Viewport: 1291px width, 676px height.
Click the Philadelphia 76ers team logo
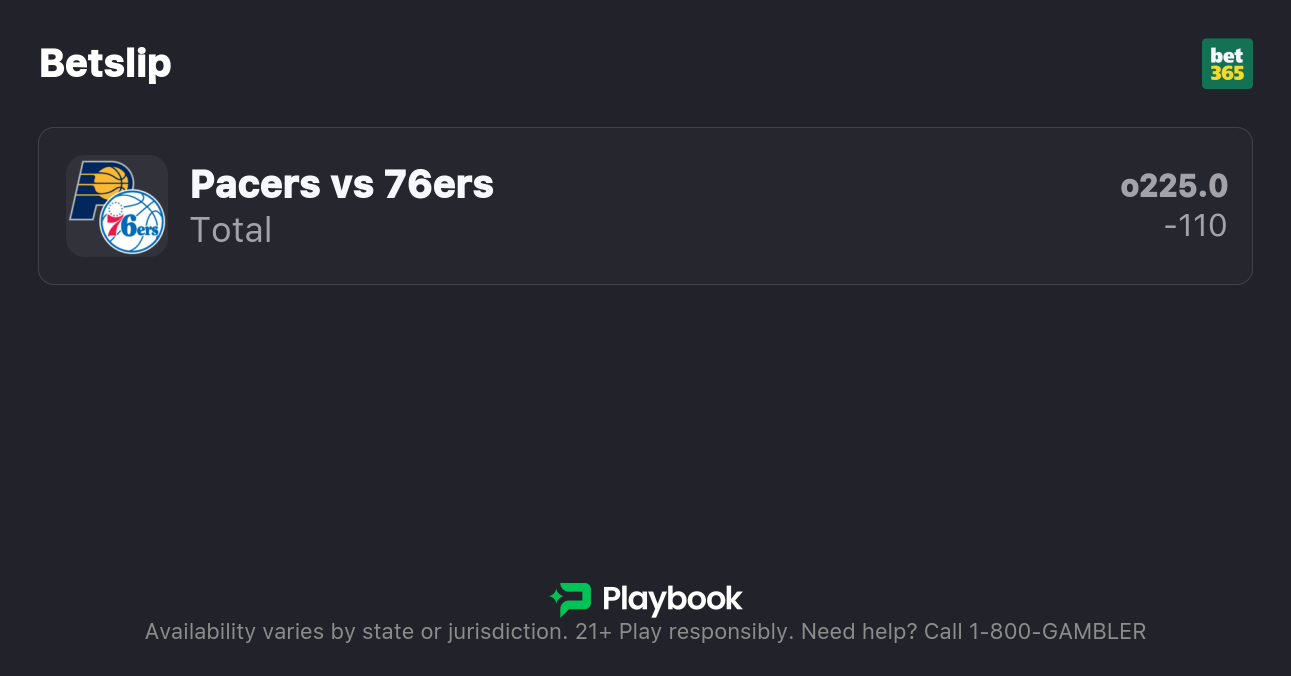[x=132, y=222]
